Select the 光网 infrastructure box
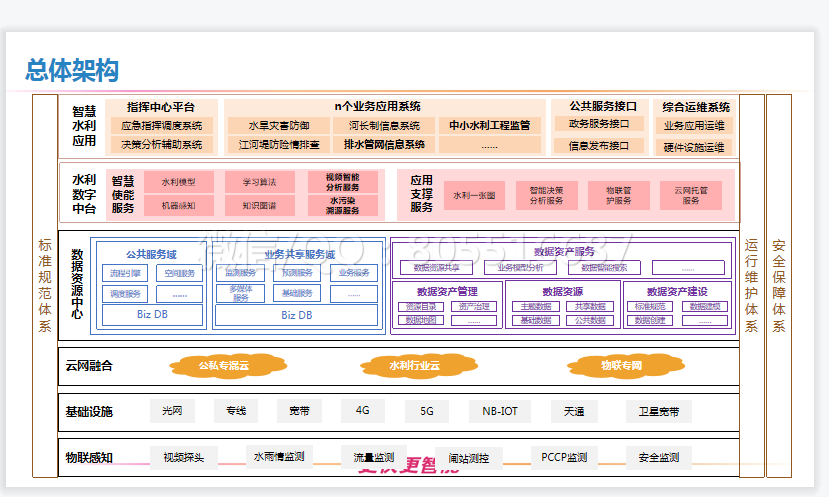The width and height of the screenshot is (829, 497). [x=172, y=411]
